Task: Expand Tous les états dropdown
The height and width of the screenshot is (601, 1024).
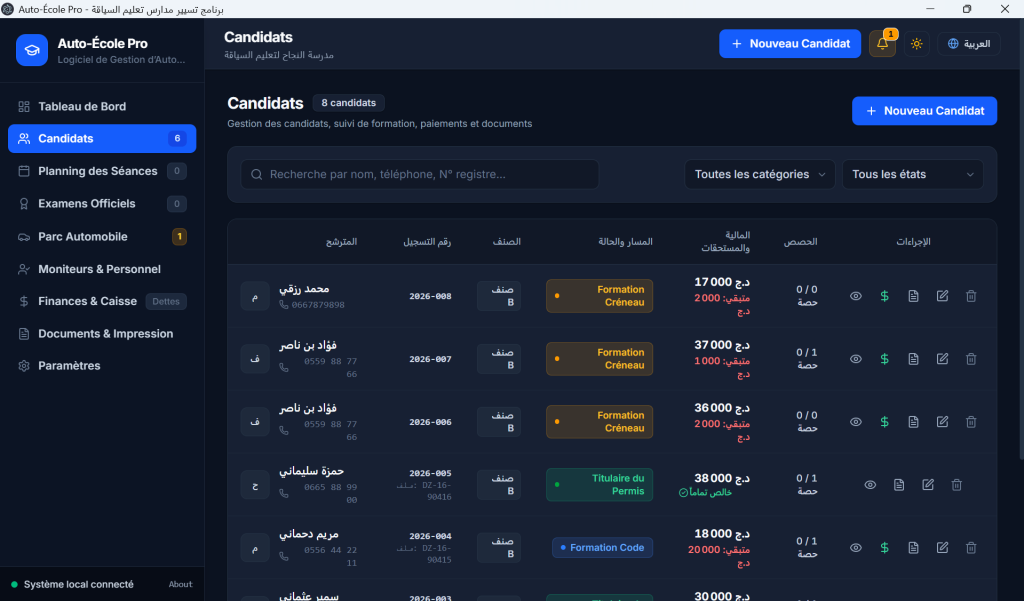Action: click(912, 174)
